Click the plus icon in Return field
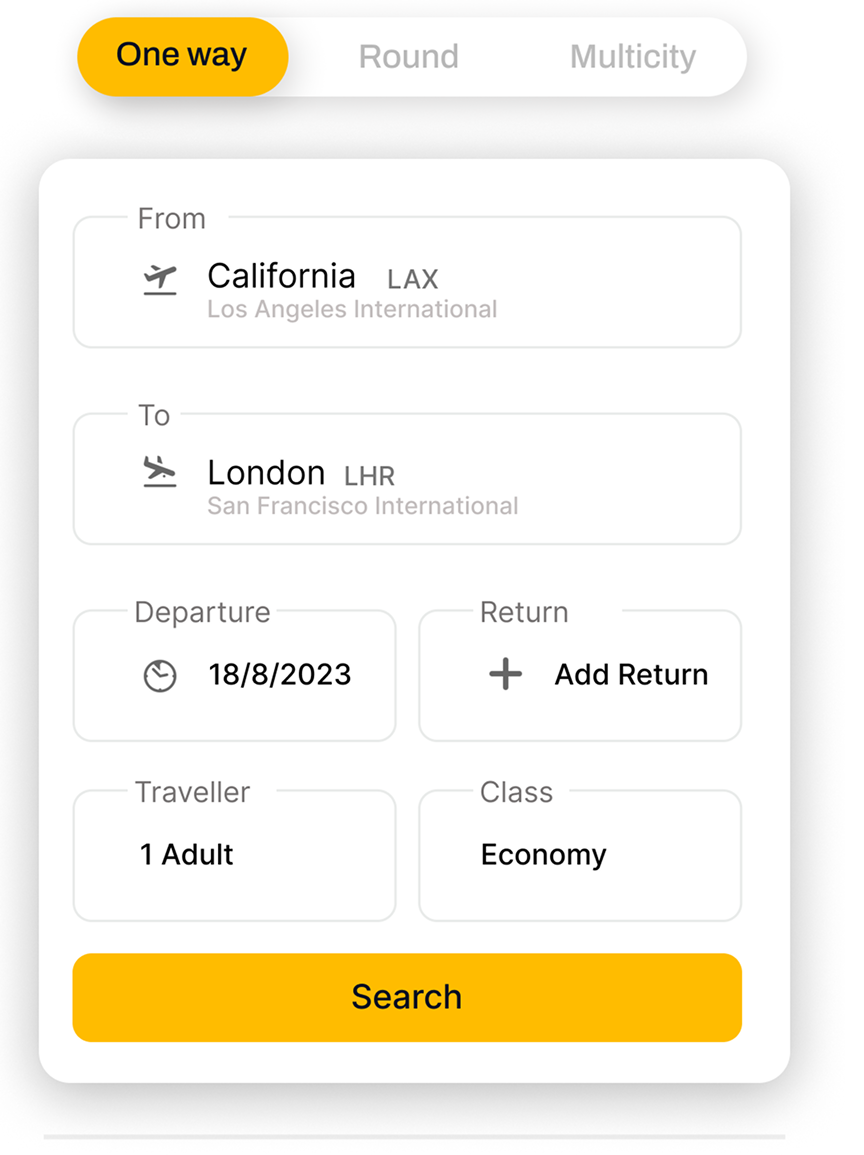This screenshot has height=1155, width=864. point(505,675)
